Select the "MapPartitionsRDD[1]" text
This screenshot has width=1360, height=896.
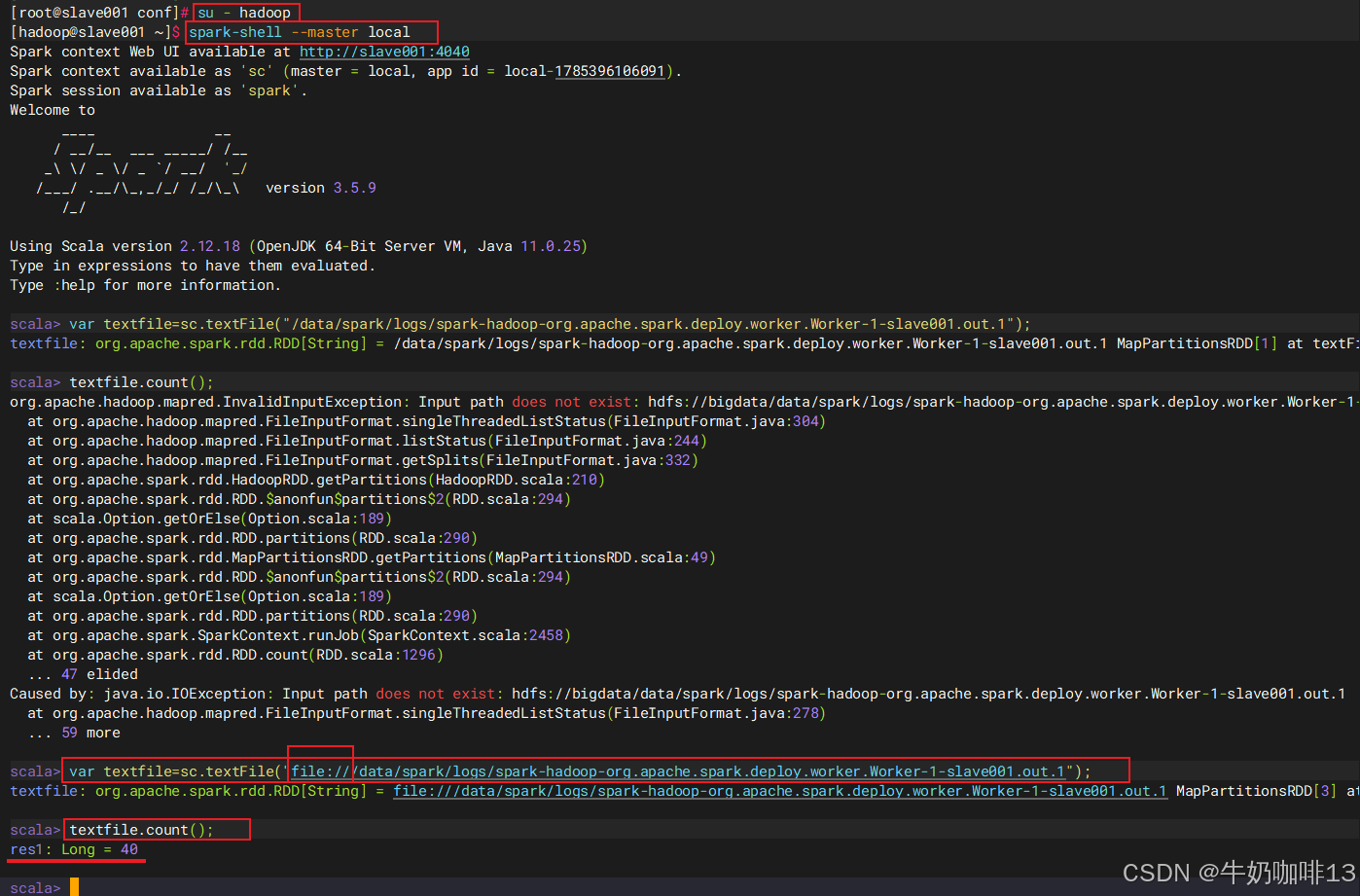(1198, 343)
